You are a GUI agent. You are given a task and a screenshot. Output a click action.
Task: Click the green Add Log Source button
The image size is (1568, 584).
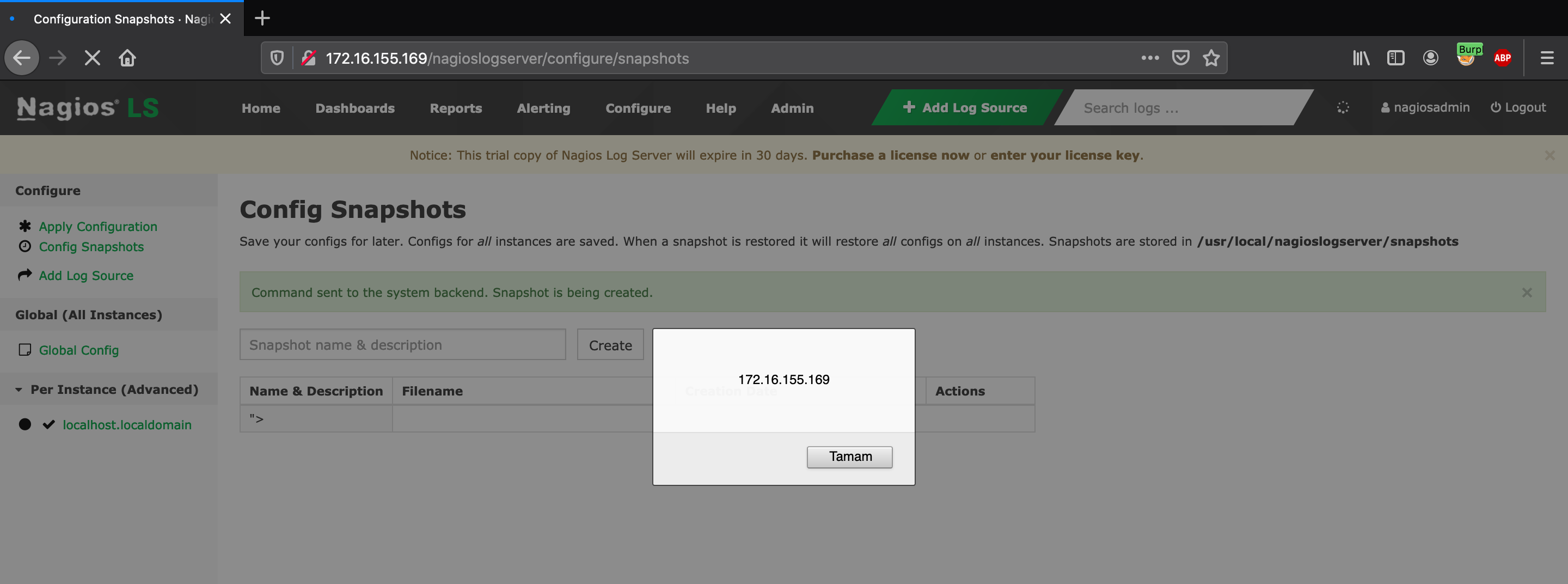[x=966, y=107]
